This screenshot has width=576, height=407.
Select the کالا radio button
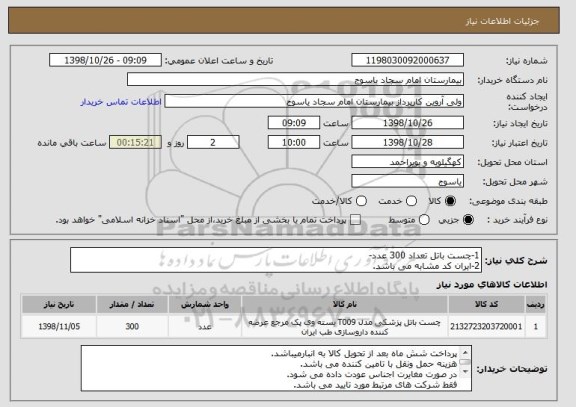tap(450, 201)
